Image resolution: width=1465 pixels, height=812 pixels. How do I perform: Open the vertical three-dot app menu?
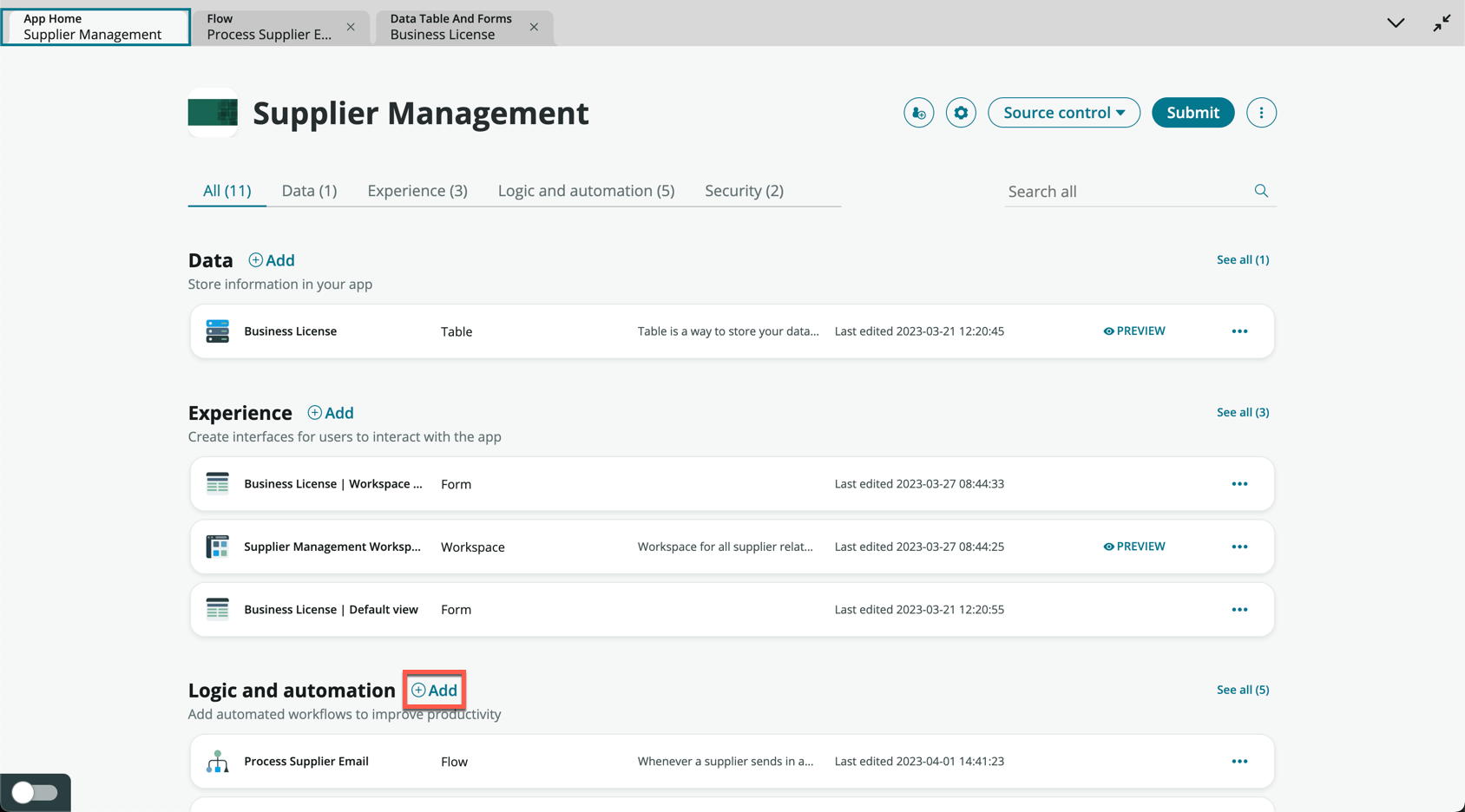coord(1261,113)
